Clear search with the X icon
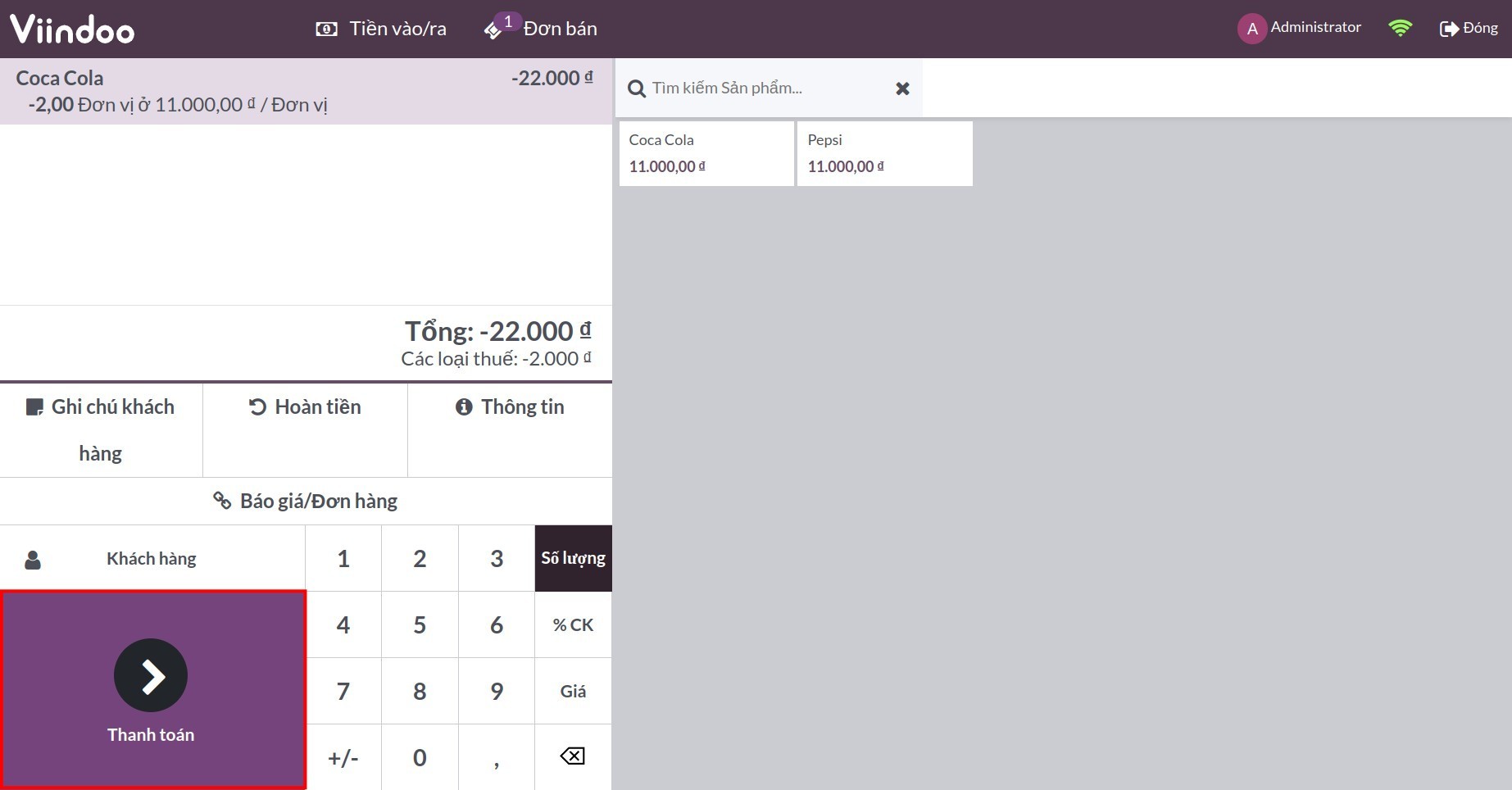This screenshot has height=790, width=1512. click(x=902, y=89)
